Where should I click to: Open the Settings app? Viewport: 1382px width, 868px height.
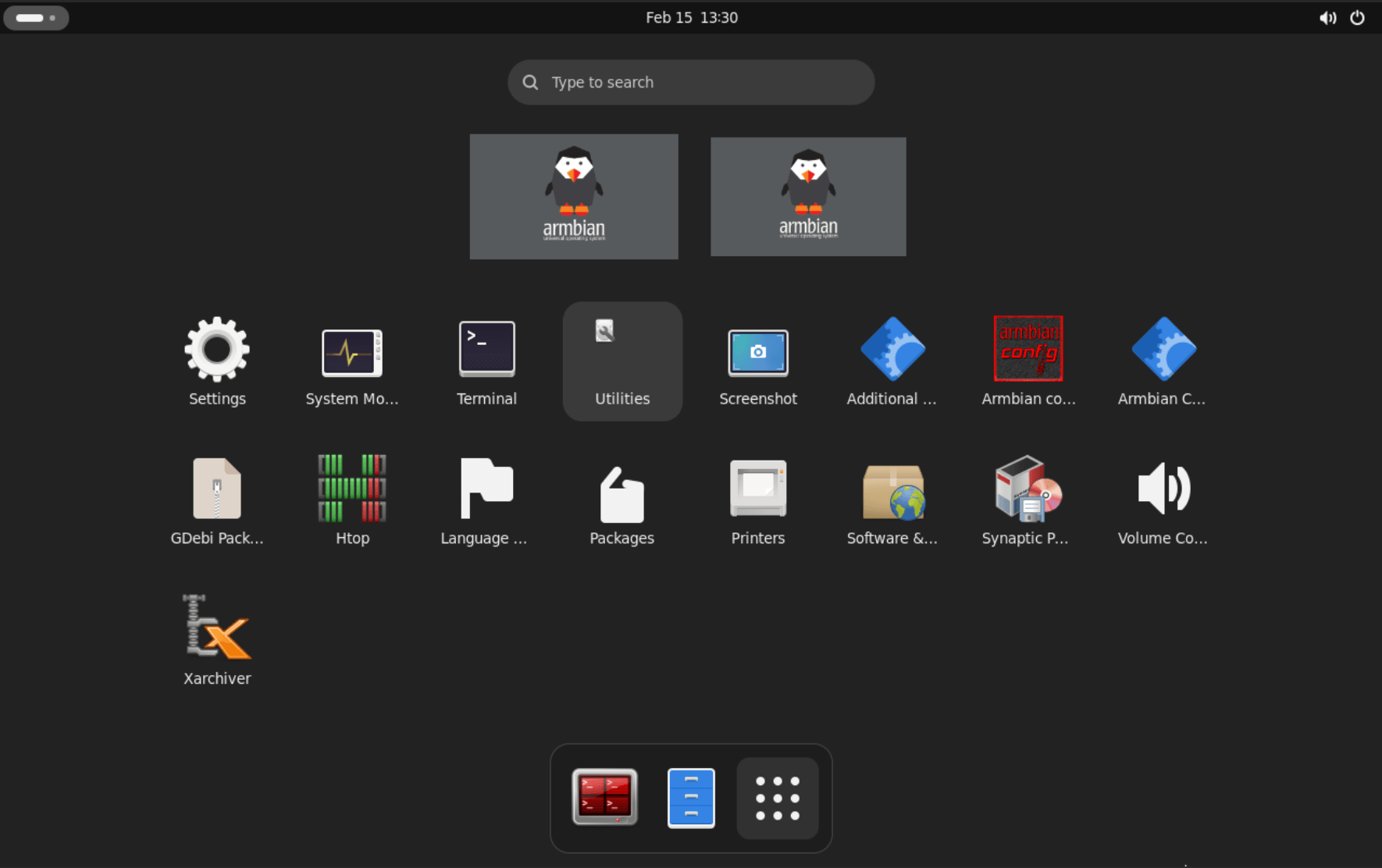(x=217, y=361)
